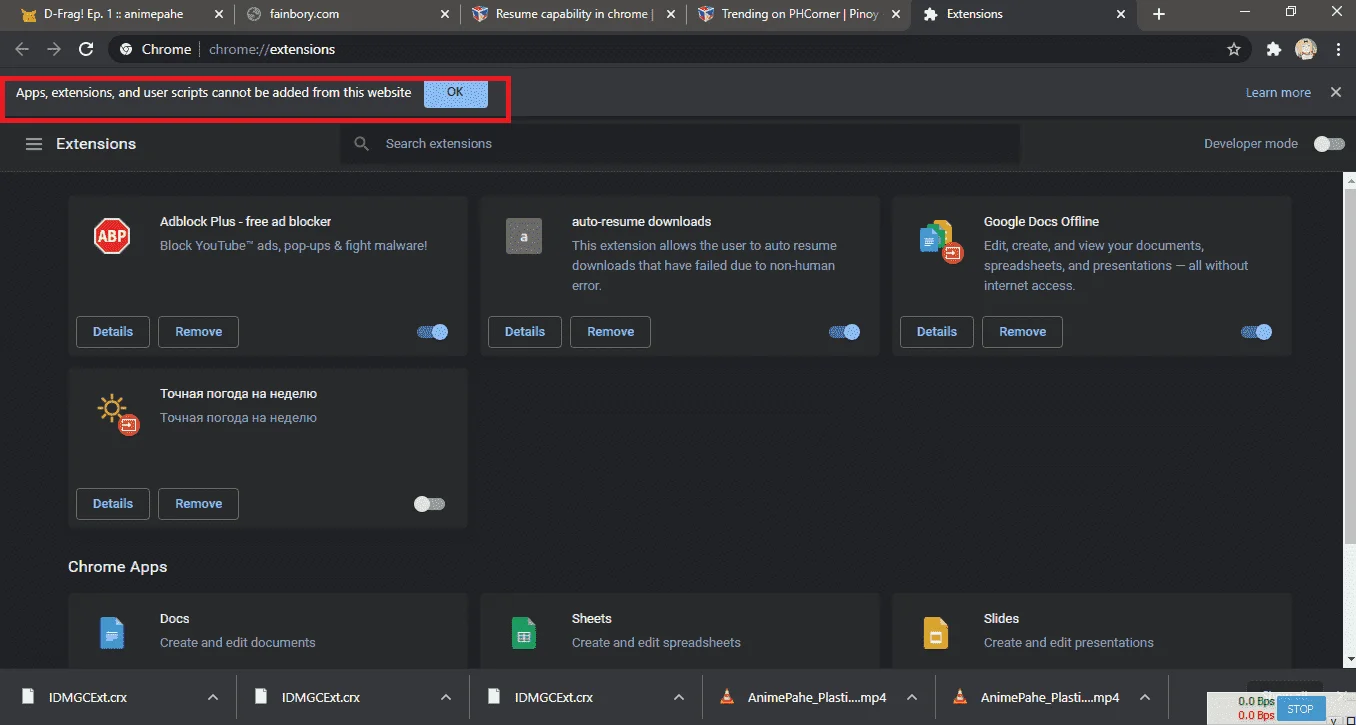Screen dimensions: 1356x725
Task: Remove the Adblock Plus extension
Action: click(198, 332)
